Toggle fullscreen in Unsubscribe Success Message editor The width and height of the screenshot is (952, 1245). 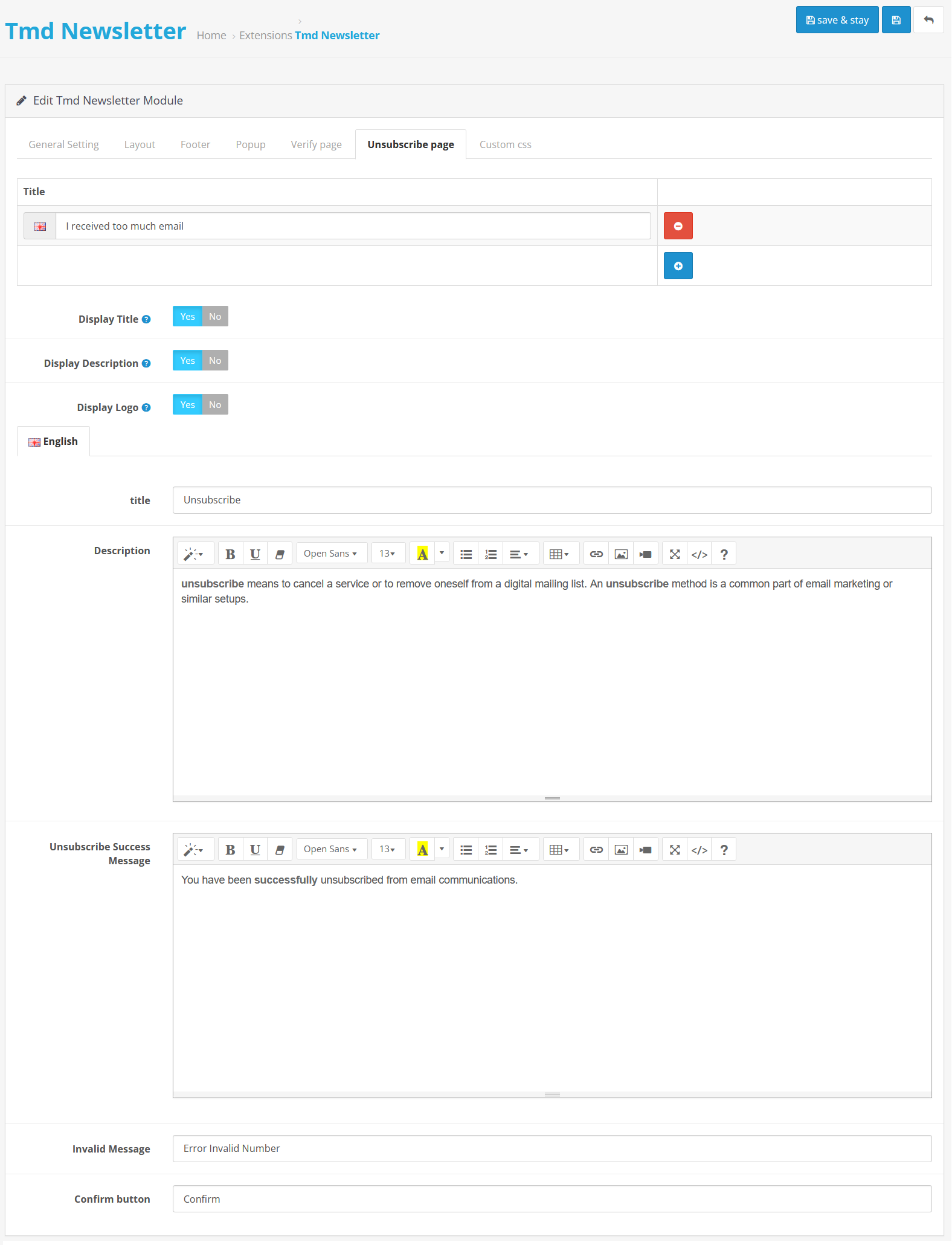tap(675, 850)
